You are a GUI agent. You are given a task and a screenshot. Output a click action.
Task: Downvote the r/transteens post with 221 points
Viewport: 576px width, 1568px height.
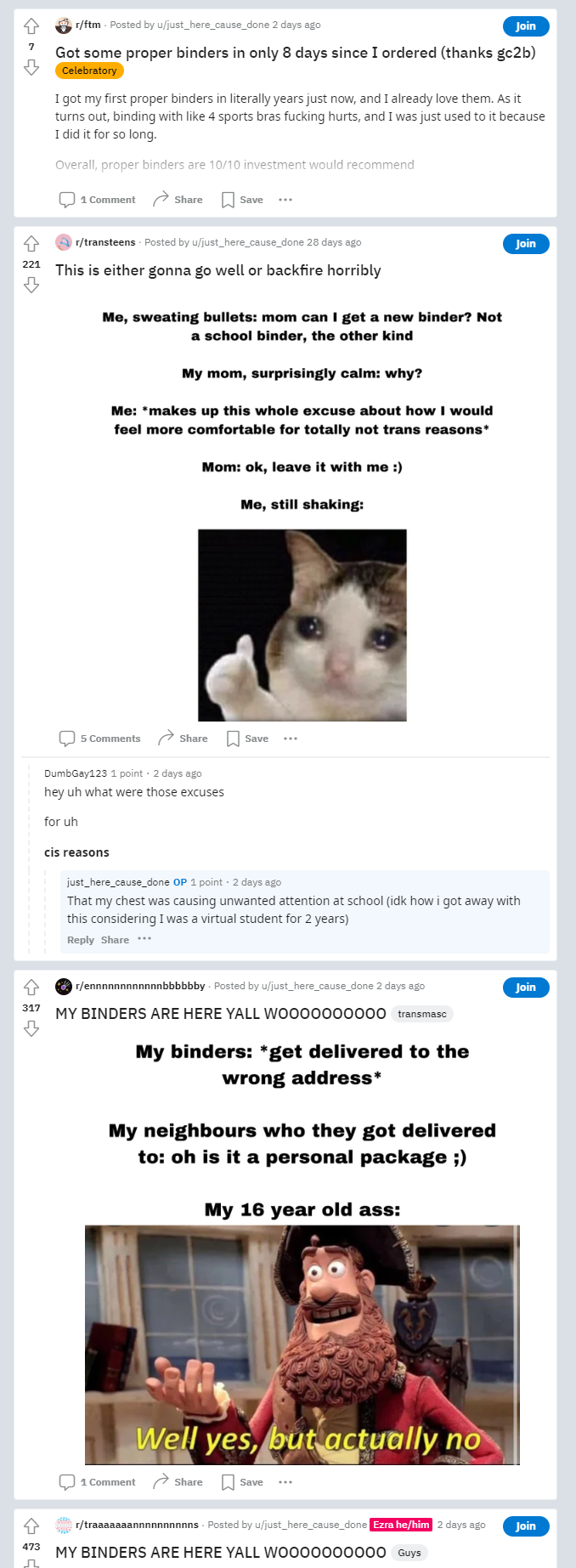31,285
